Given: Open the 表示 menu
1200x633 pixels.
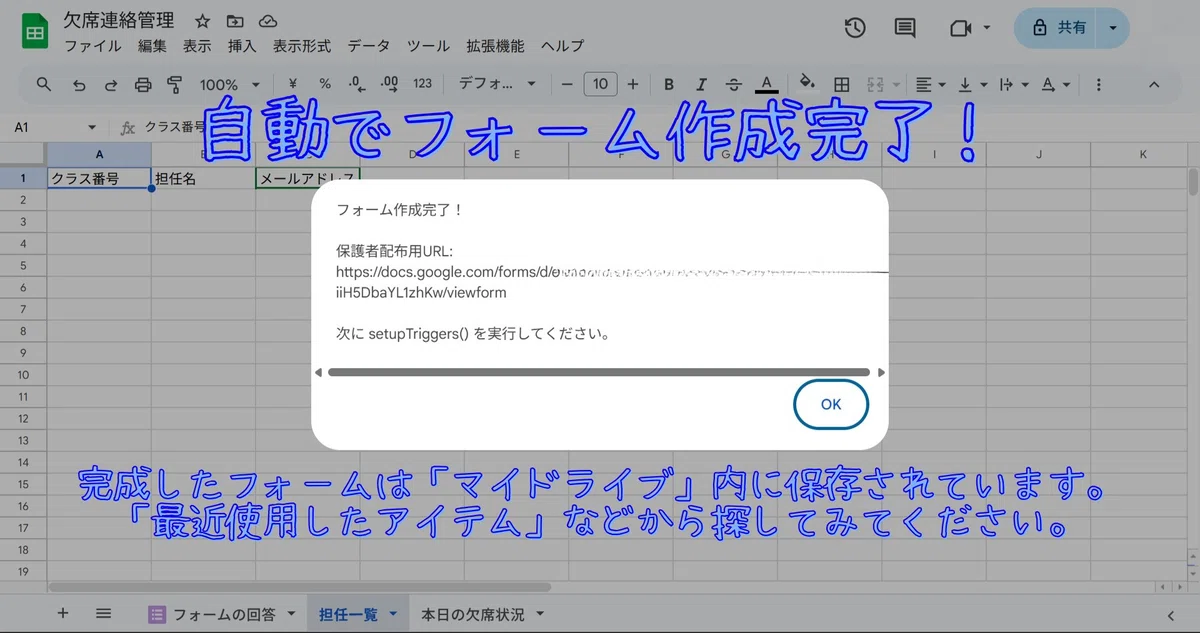Looking at the screenshot, I should (x=197, y=46).
